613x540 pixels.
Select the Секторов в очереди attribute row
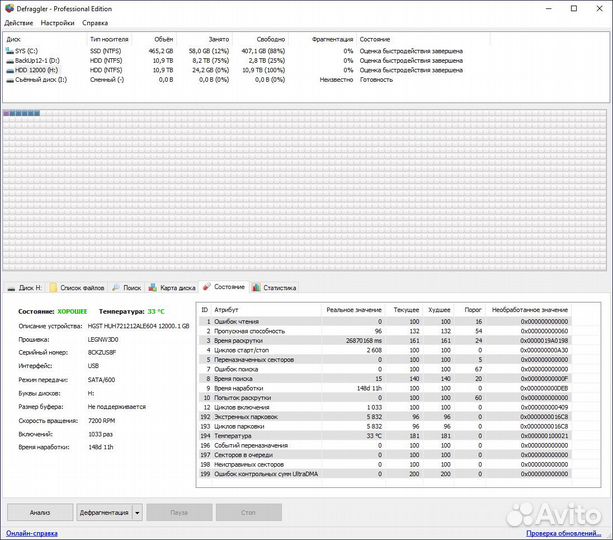pos(385,455)
